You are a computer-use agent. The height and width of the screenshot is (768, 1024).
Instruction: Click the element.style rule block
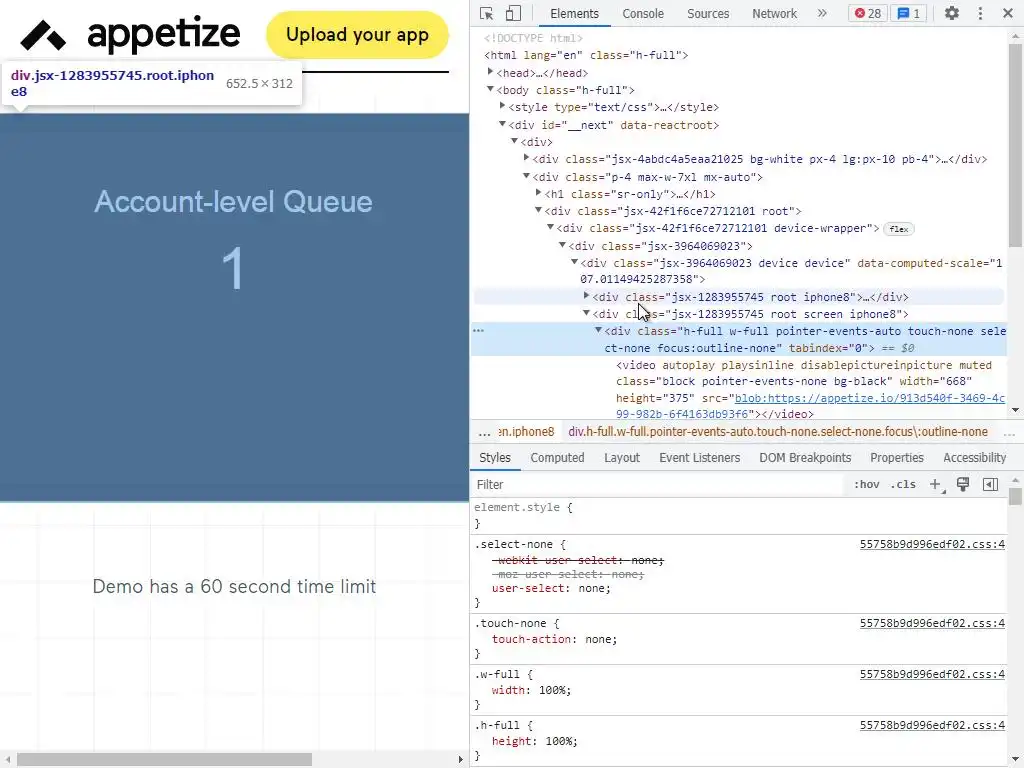739,515
